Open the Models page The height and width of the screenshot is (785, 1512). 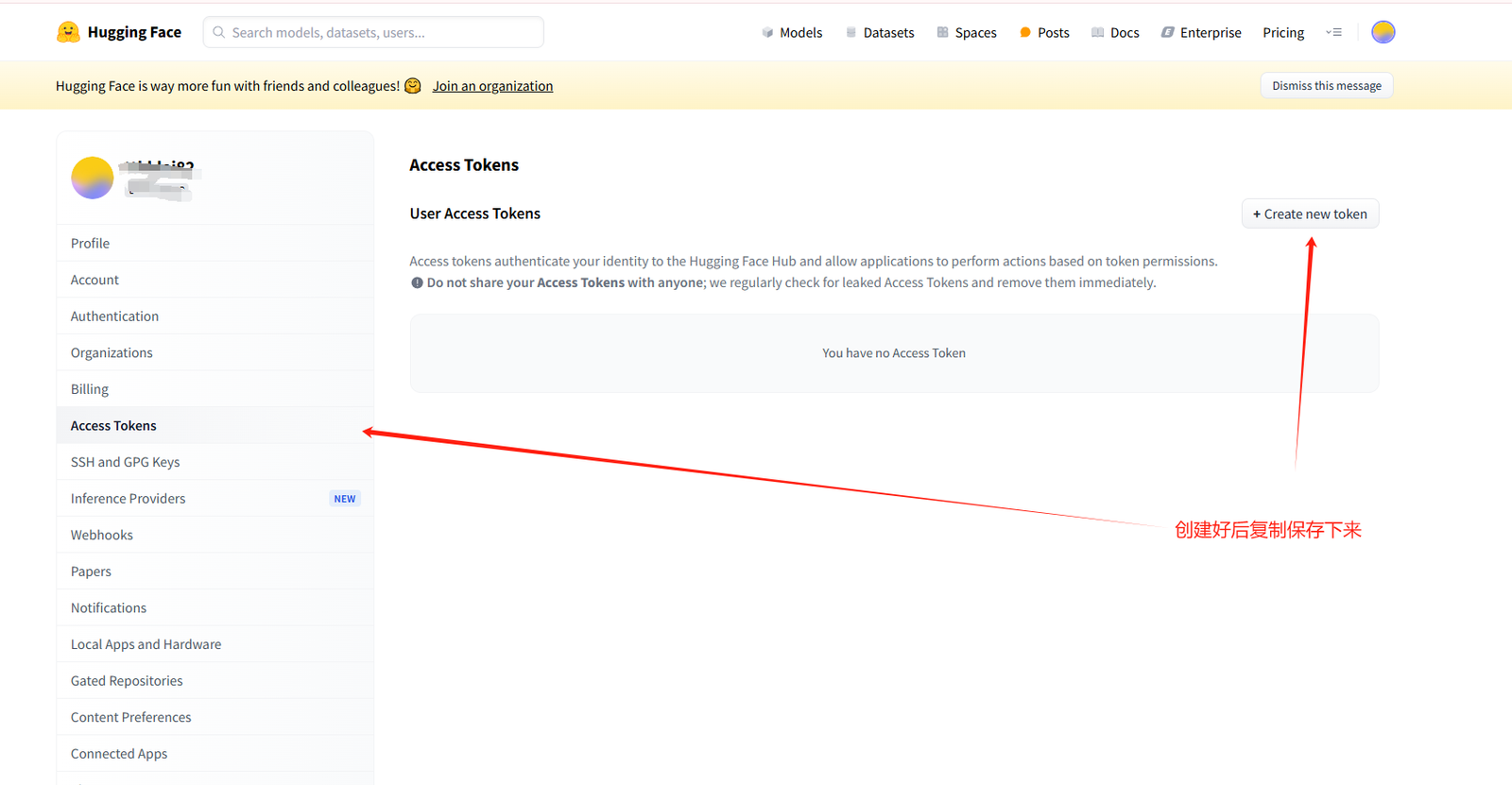click(792, 32)
